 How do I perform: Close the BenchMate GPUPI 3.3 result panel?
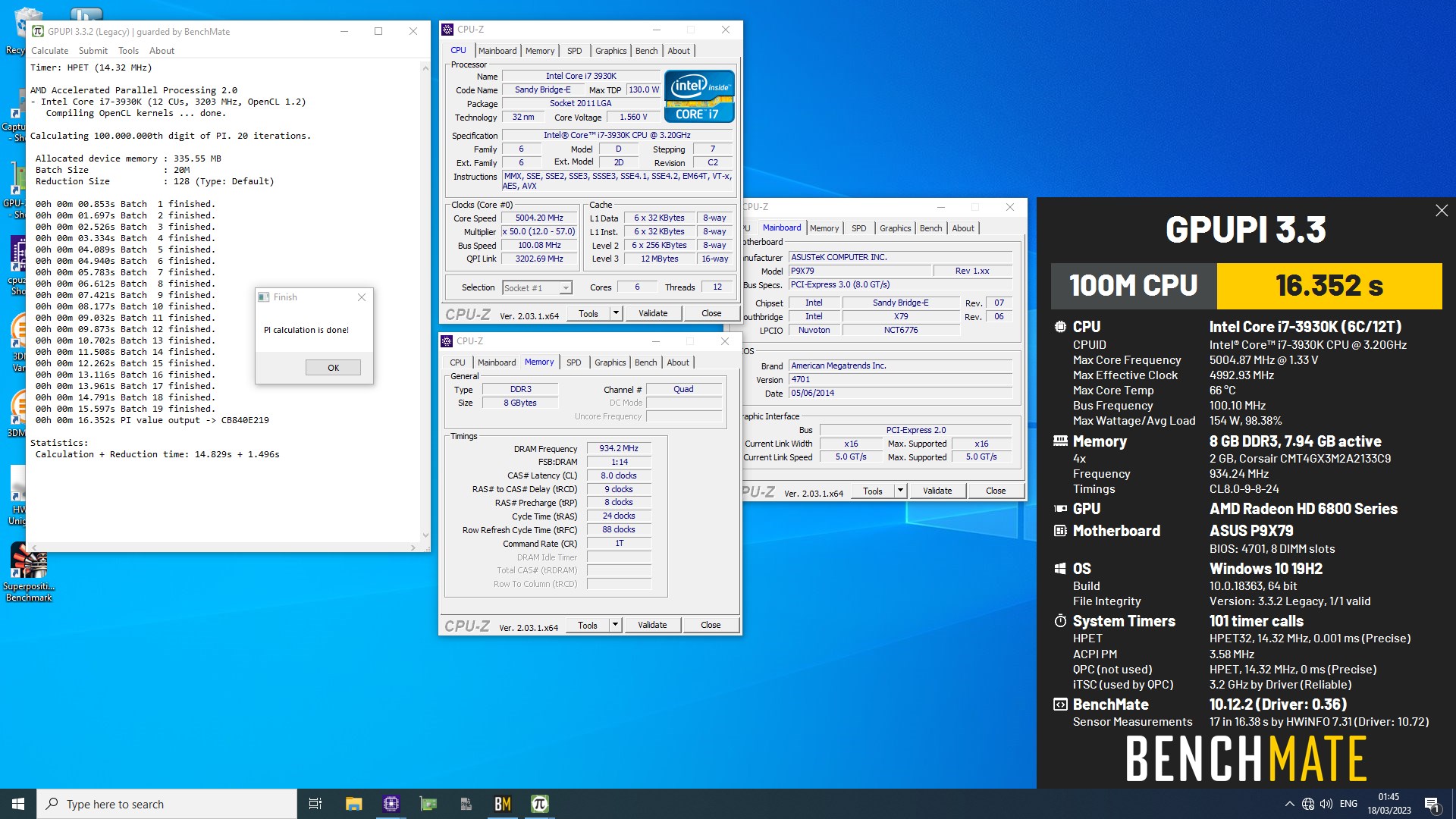(x=1442, y=211)
